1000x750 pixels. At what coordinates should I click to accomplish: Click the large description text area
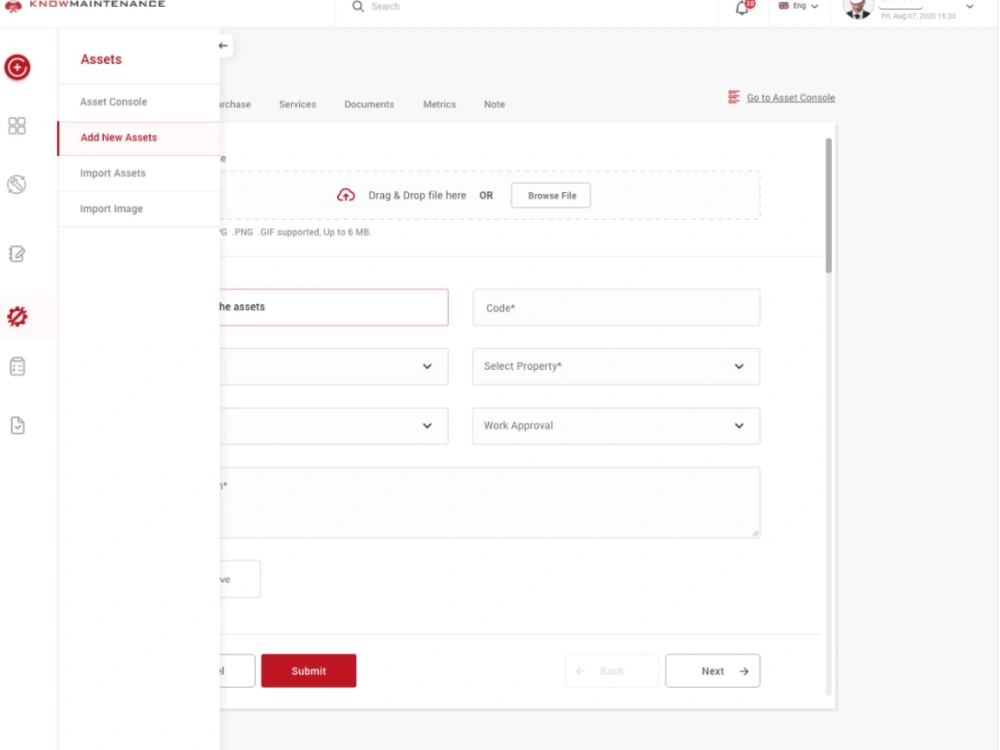490,503
